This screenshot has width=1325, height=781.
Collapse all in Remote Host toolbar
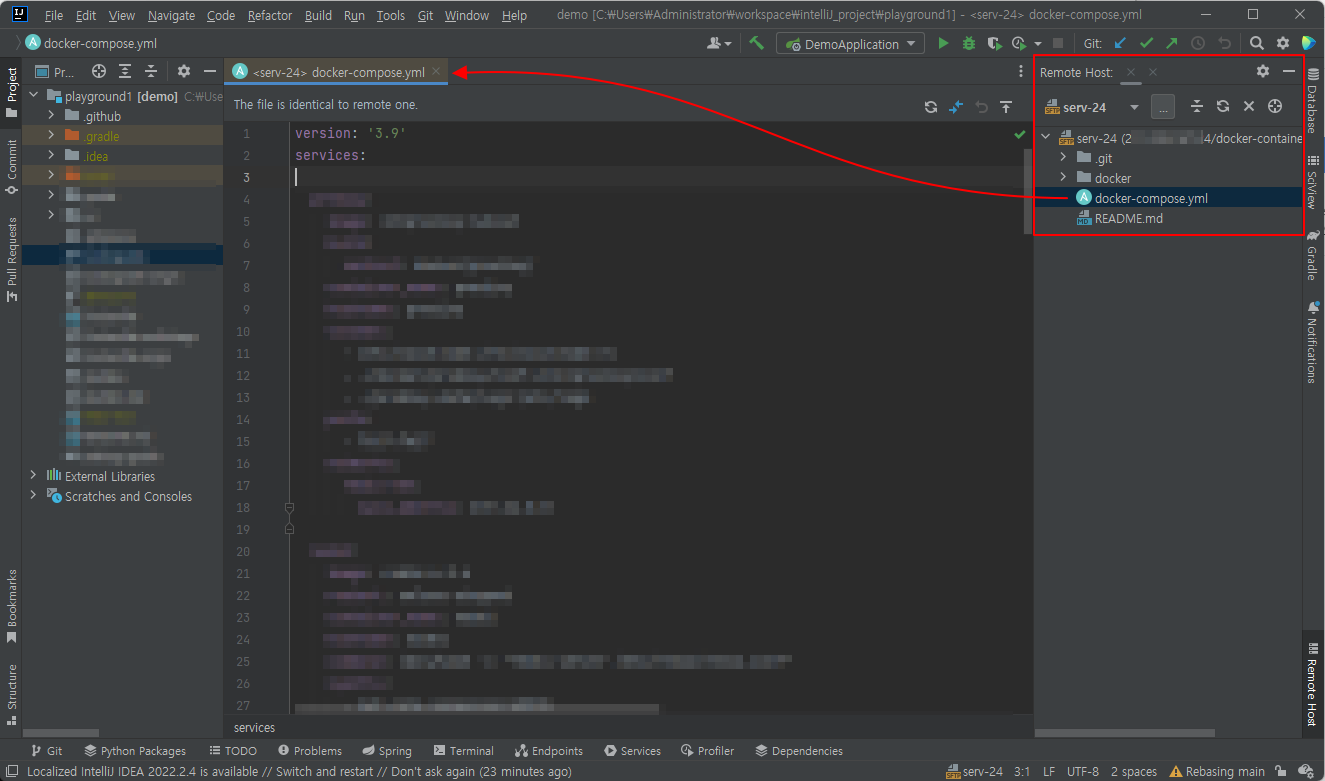coord(1197,106)
